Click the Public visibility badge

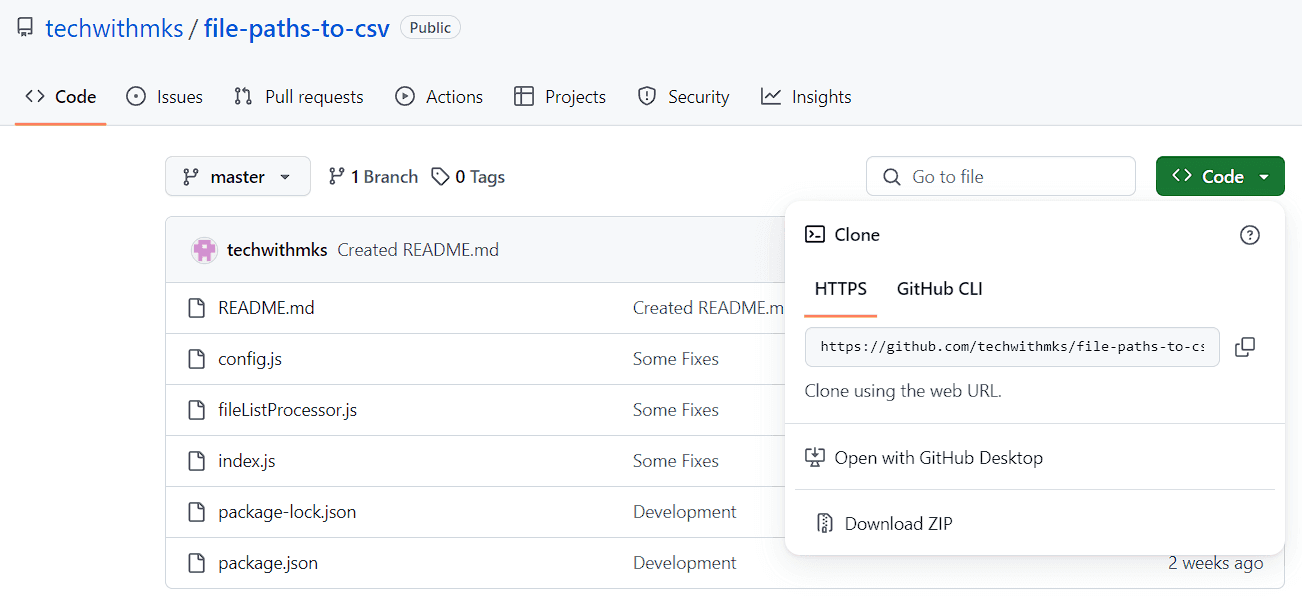430,28
